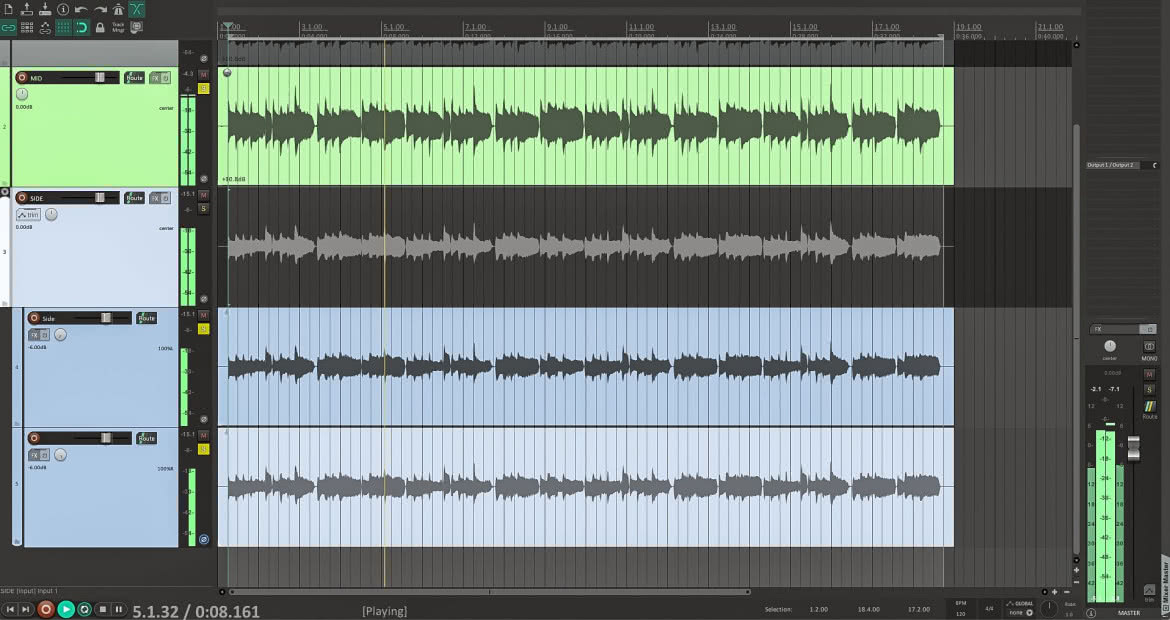Click the MID track pan knob
This screenshot has width=1170, height=620.
[22, 94]
